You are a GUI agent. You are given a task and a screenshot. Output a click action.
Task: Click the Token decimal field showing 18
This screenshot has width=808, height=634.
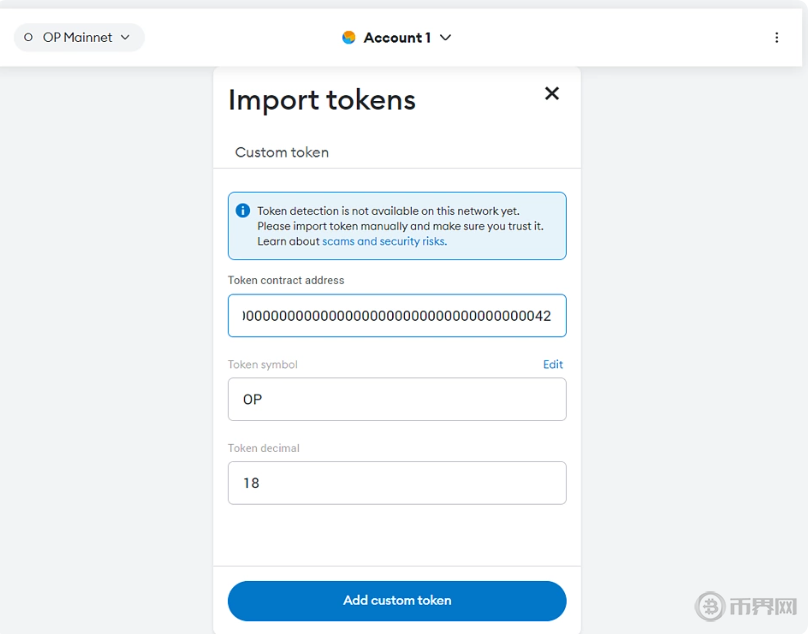click(397, 483)
